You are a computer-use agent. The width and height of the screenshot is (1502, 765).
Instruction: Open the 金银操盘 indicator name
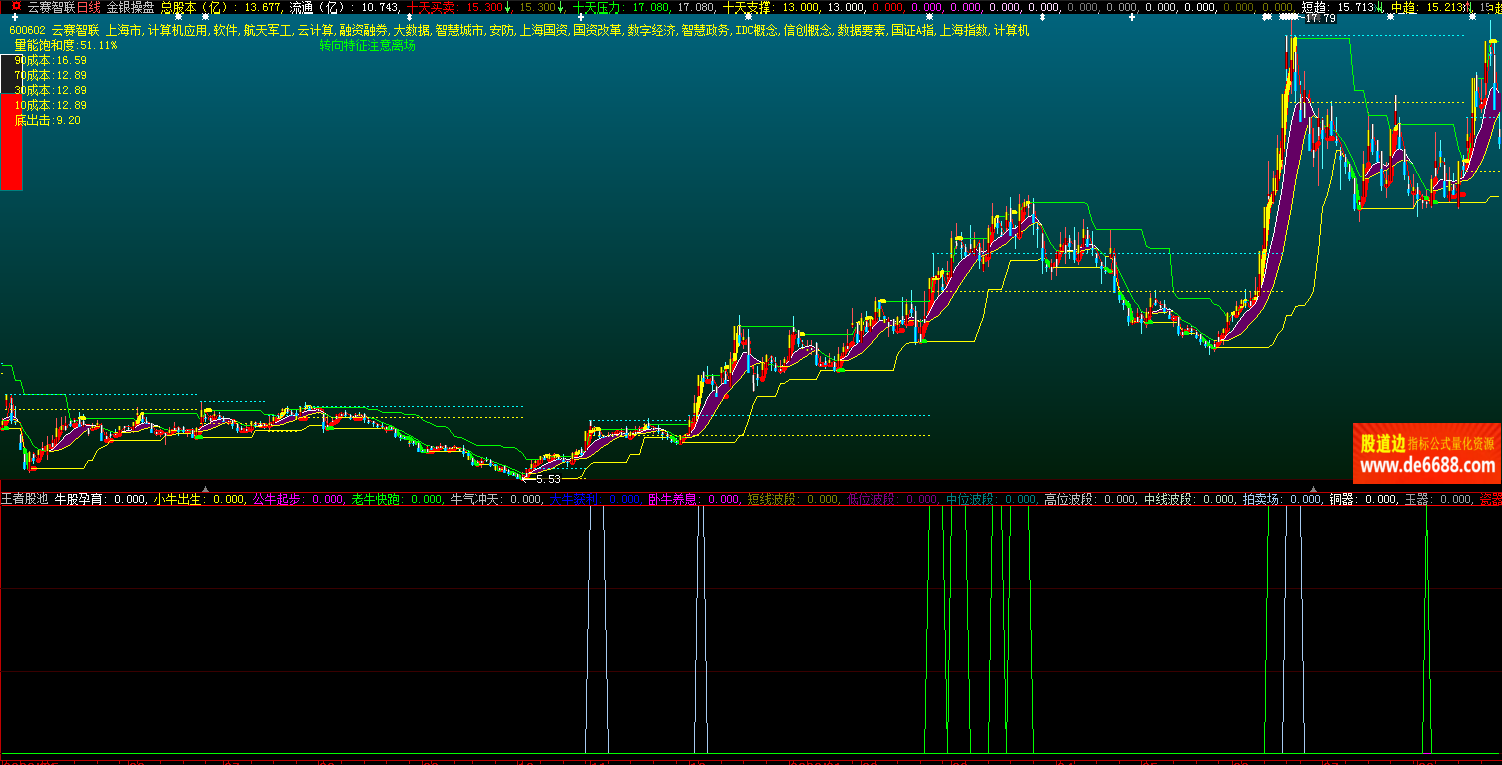[x=130, y=7]
